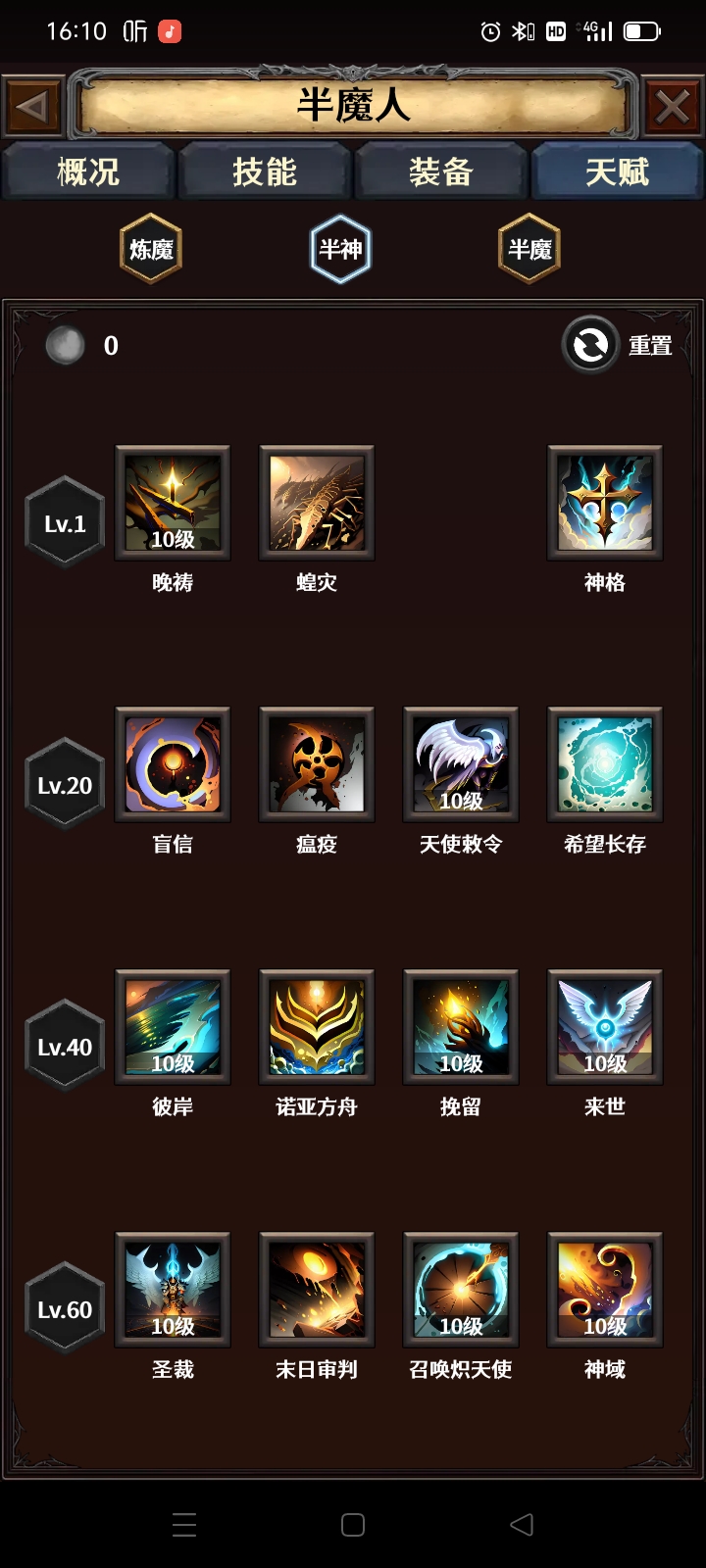Select the 希望长存 talent icon
This screenshot has height=1568, width=706.
(x=605, y=764)
